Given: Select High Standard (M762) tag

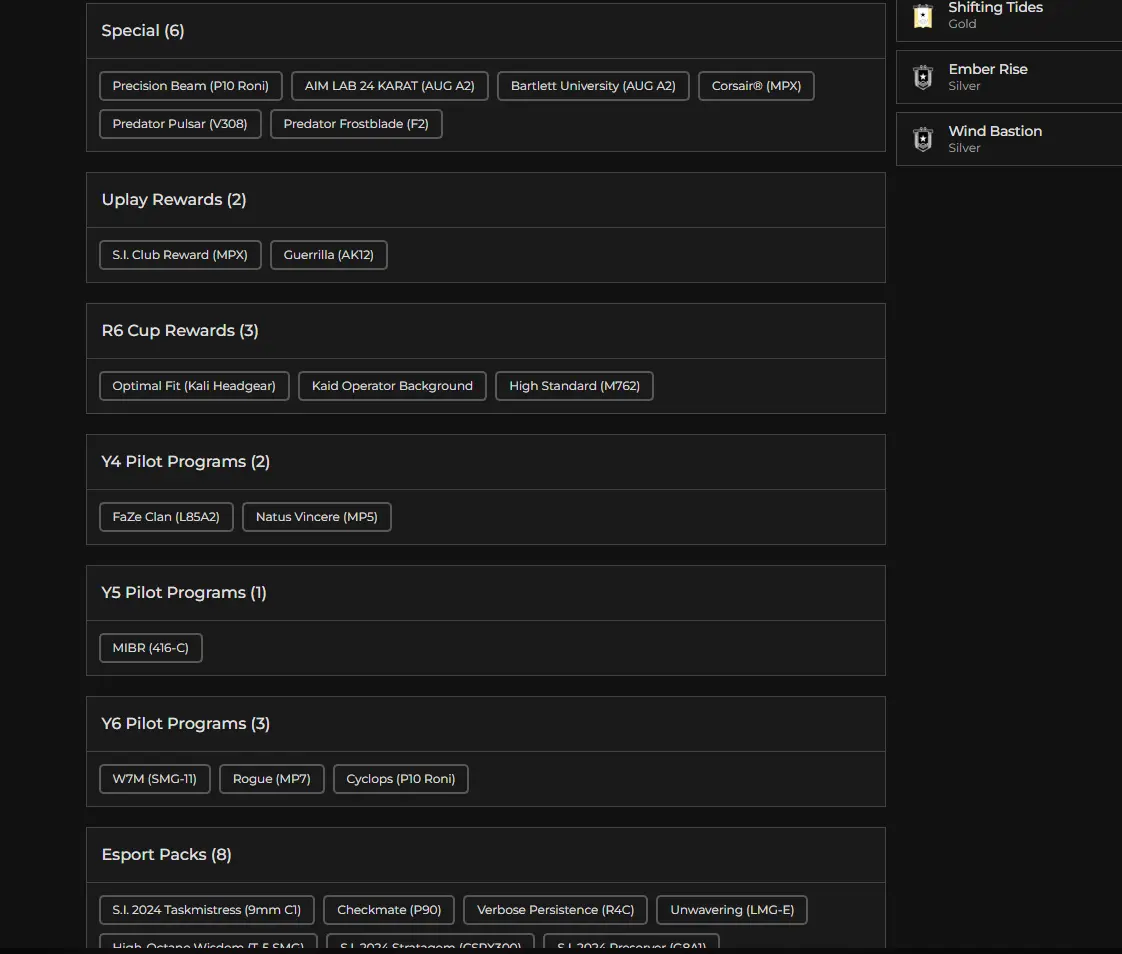Looking at the screenshot, I should point(574,386).
